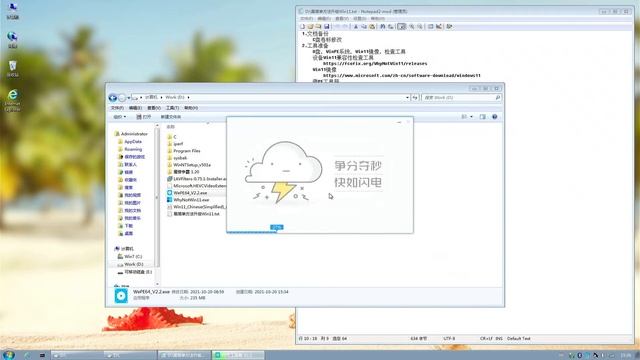Open Explorer's 文件(F) menu
Image resolution: width=640 pixels, height=360 pixels.
pyautogui.click(x=117, y=108)
